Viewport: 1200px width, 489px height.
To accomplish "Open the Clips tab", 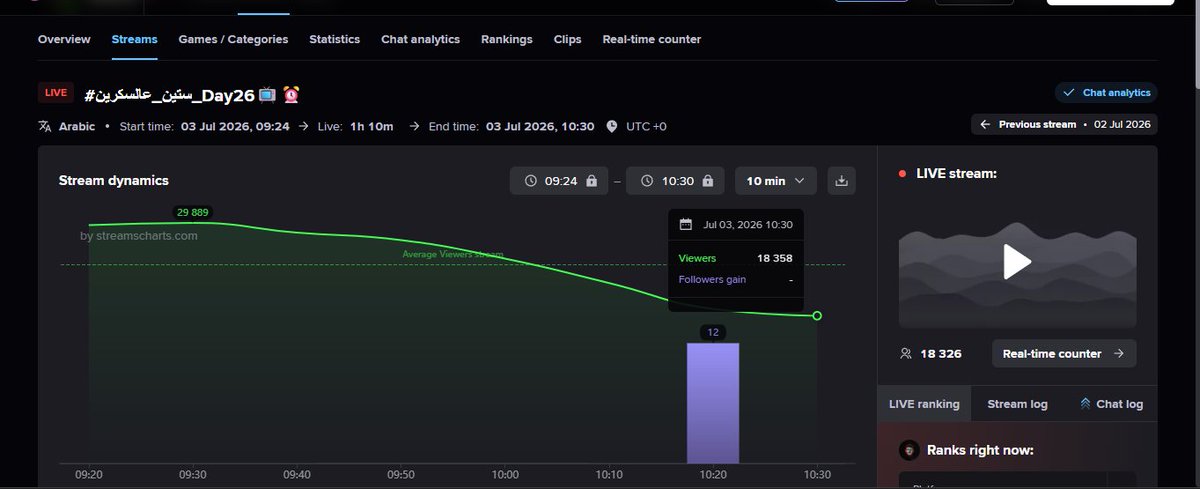I will (567, 40).
